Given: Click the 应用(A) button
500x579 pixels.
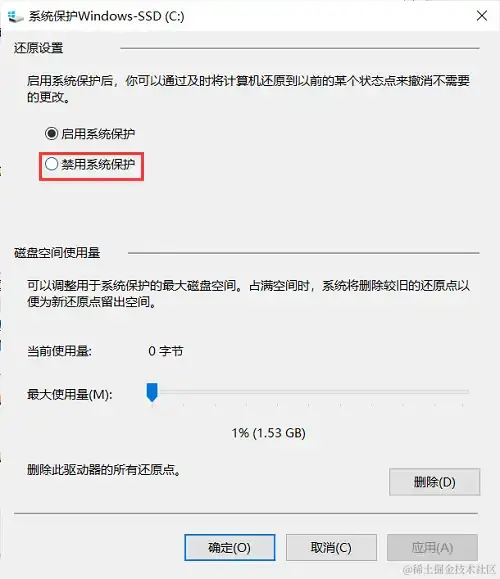Looking at the screenshot, I should coord(432,547).
